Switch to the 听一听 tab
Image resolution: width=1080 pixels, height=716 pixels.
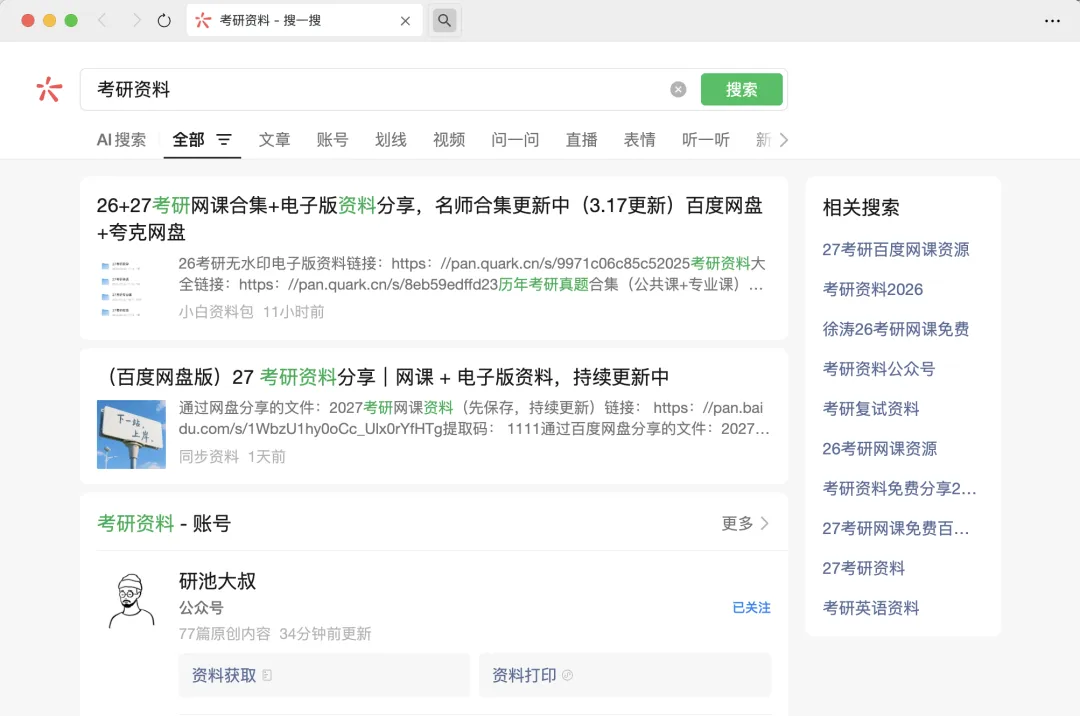click(x=705, y=140)
